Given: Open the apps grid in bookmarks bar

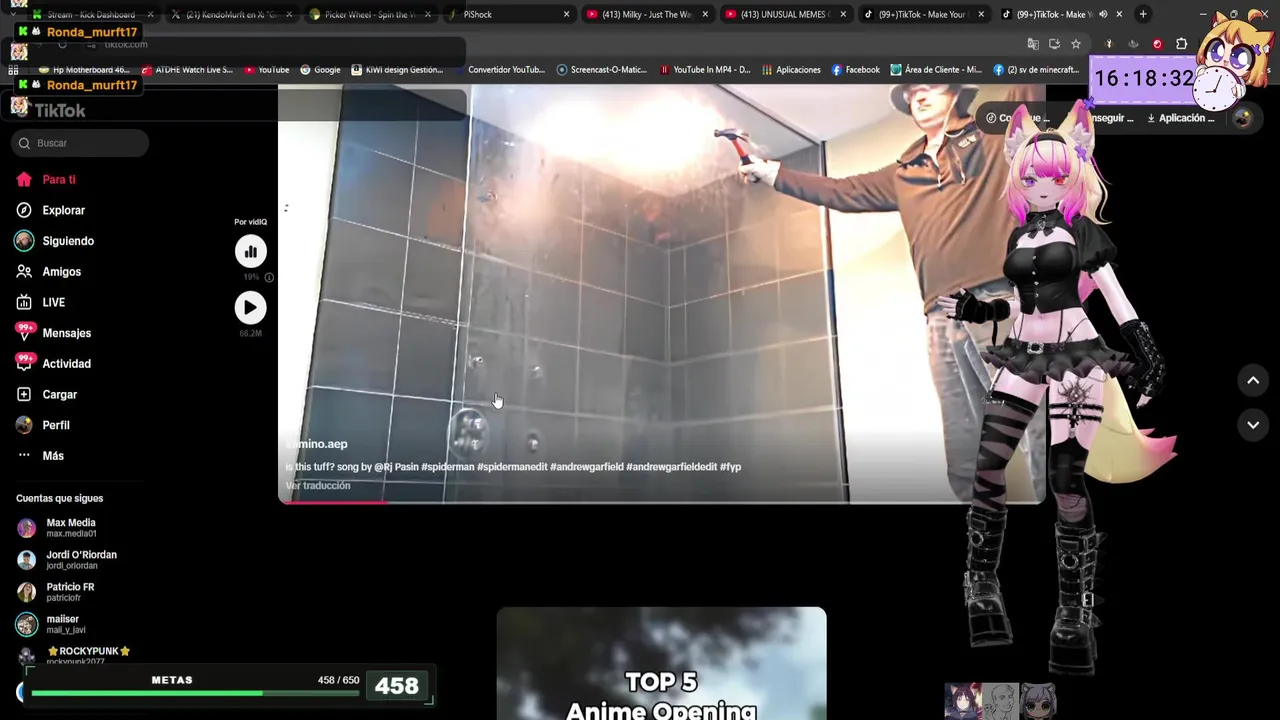Looking at the screenshot, I should [x=13, y=70].
